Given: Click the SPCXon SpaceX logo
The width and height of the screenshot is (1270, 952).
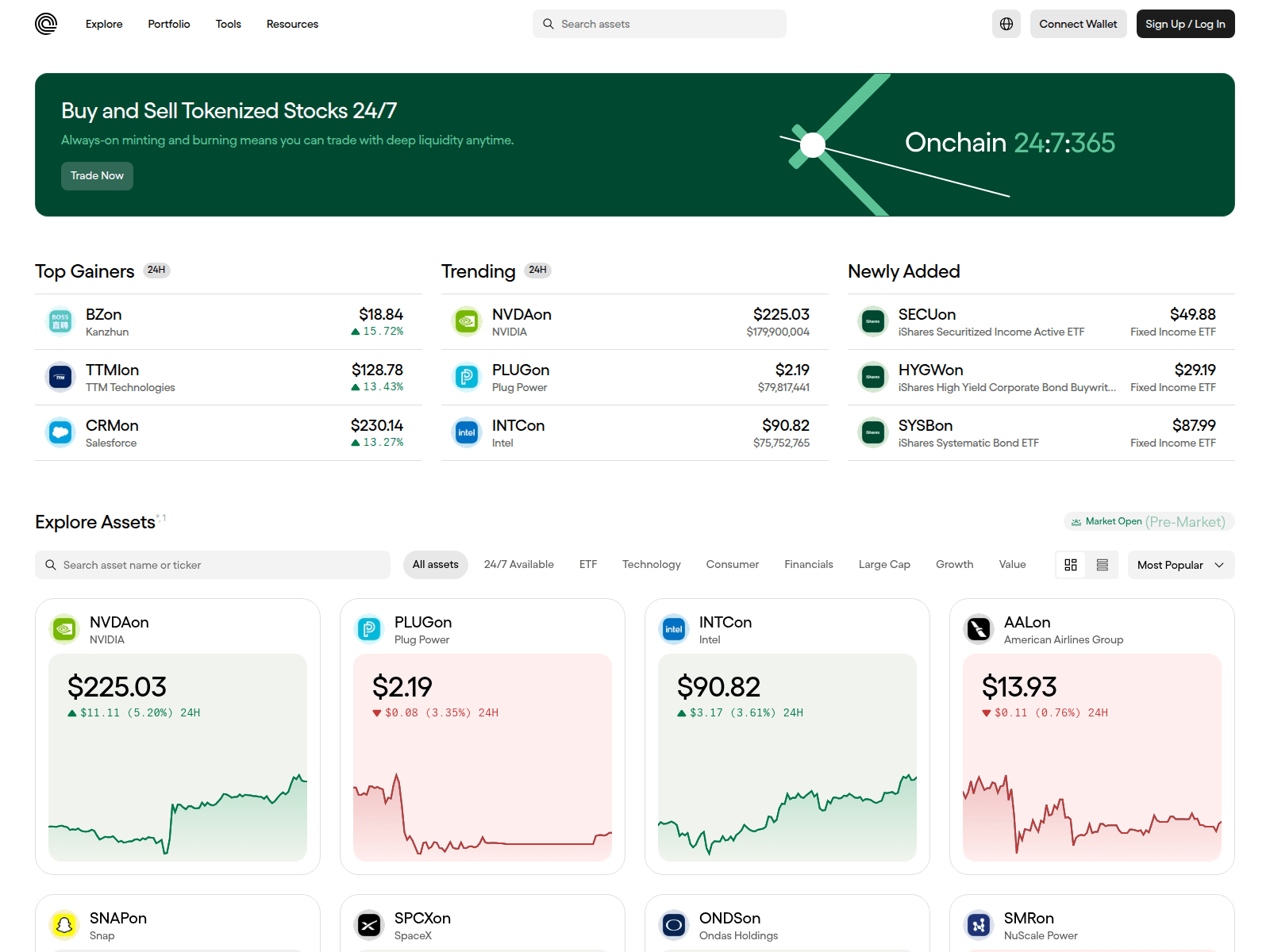Looking at the screenshot, I should pos(369,926).
